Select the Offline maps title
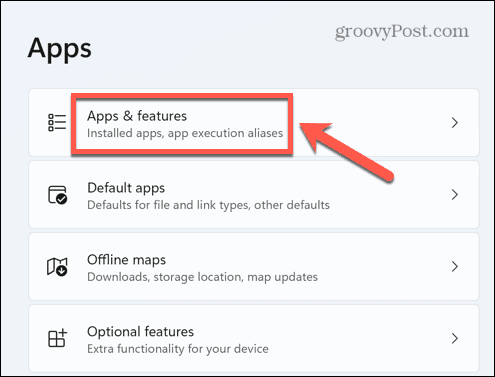The image size is (495, 377). [126, 260]
